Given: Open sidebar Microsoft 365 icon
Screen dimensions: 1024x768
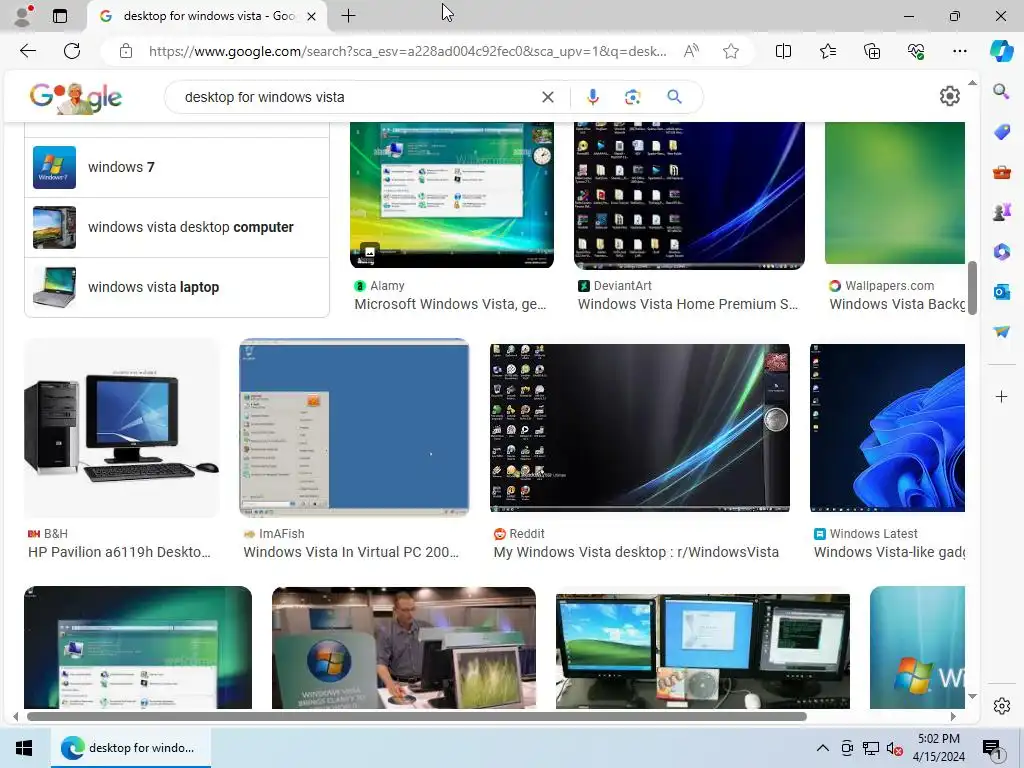Looking at the screenshot, I should (x=1001, y=251).
